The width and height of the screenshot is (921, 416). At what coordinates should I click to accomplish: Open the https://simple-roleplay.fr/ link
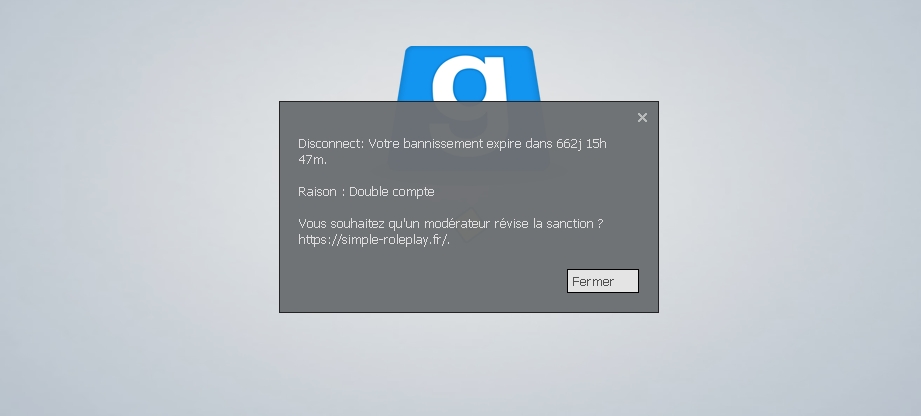point(374,240)
